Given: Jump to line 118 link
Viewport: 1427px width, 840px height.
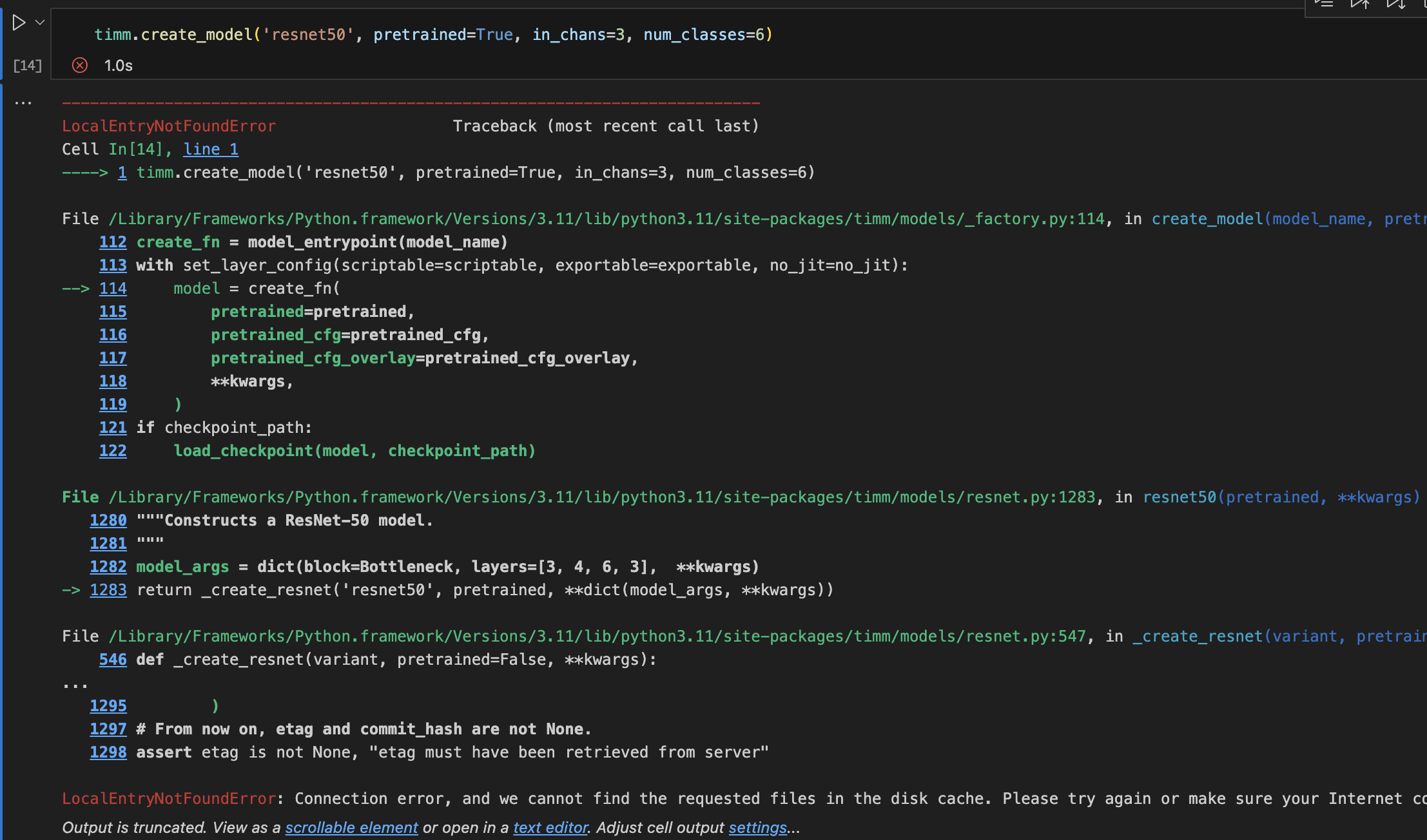Looking at the screenshot, I should click(x=113, y=381).
